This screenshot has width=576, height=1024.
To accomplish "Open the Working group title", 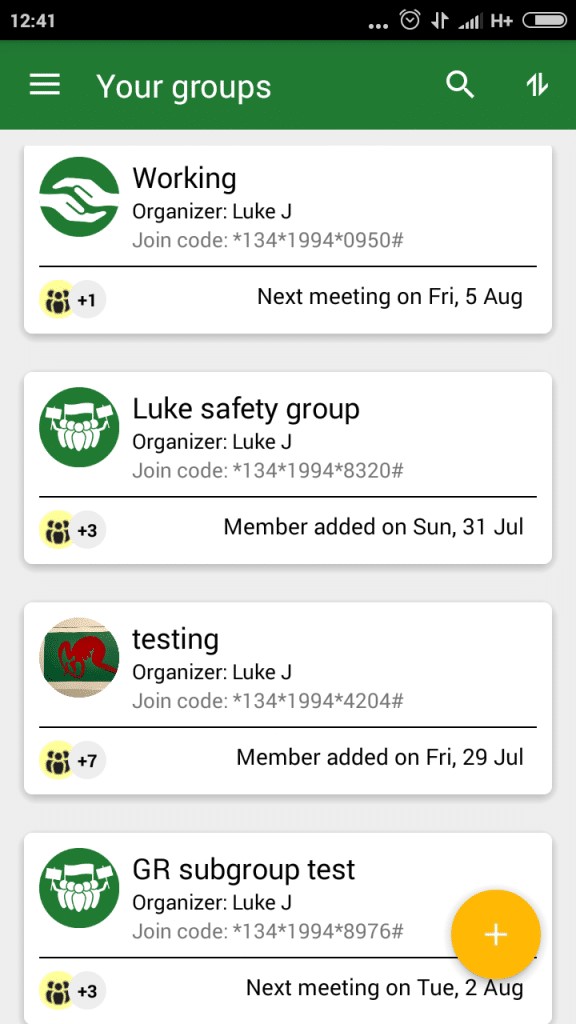I will [184, 179].
